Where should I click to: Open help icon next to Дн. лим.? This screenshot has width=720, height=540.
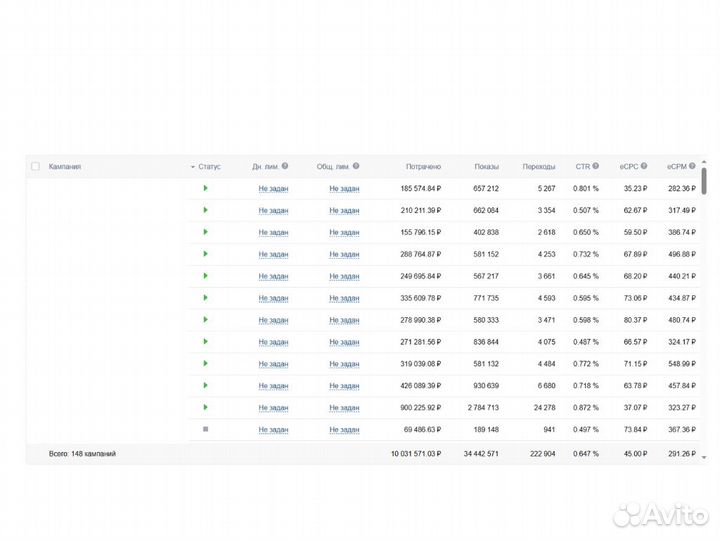[285, 167]
